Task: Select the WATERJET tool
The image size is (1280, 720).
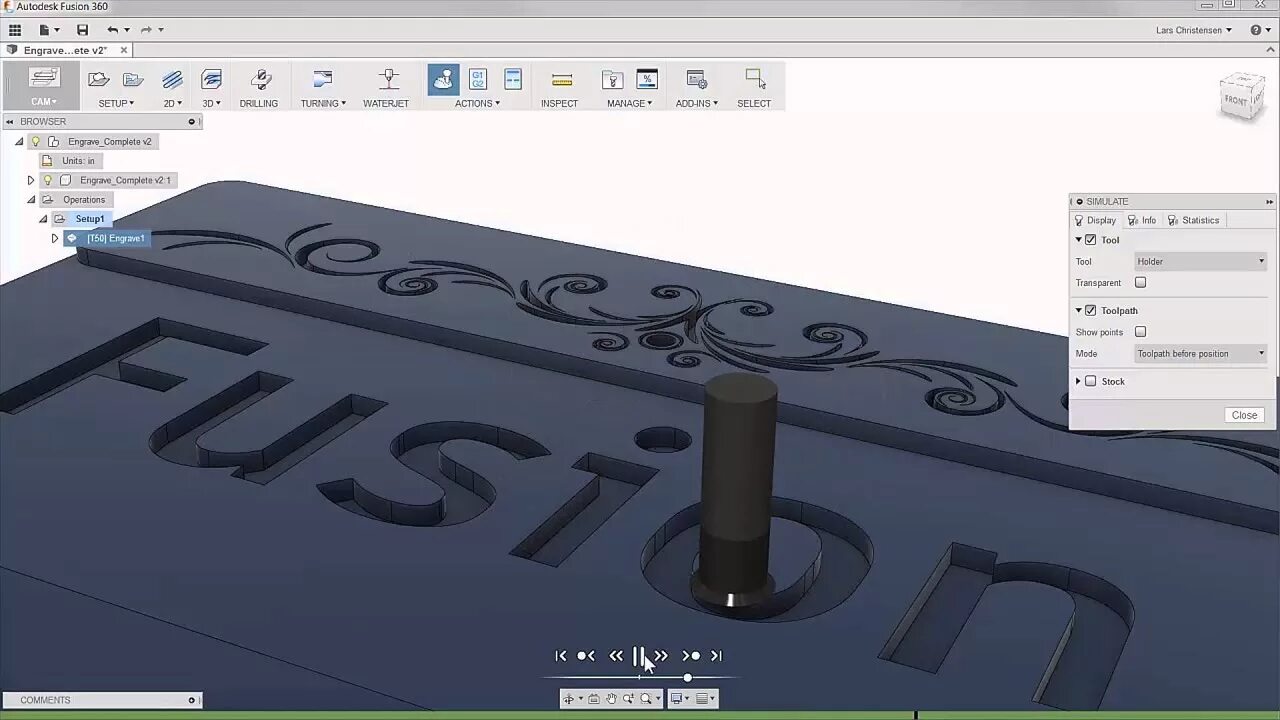Action: point(386,87)
